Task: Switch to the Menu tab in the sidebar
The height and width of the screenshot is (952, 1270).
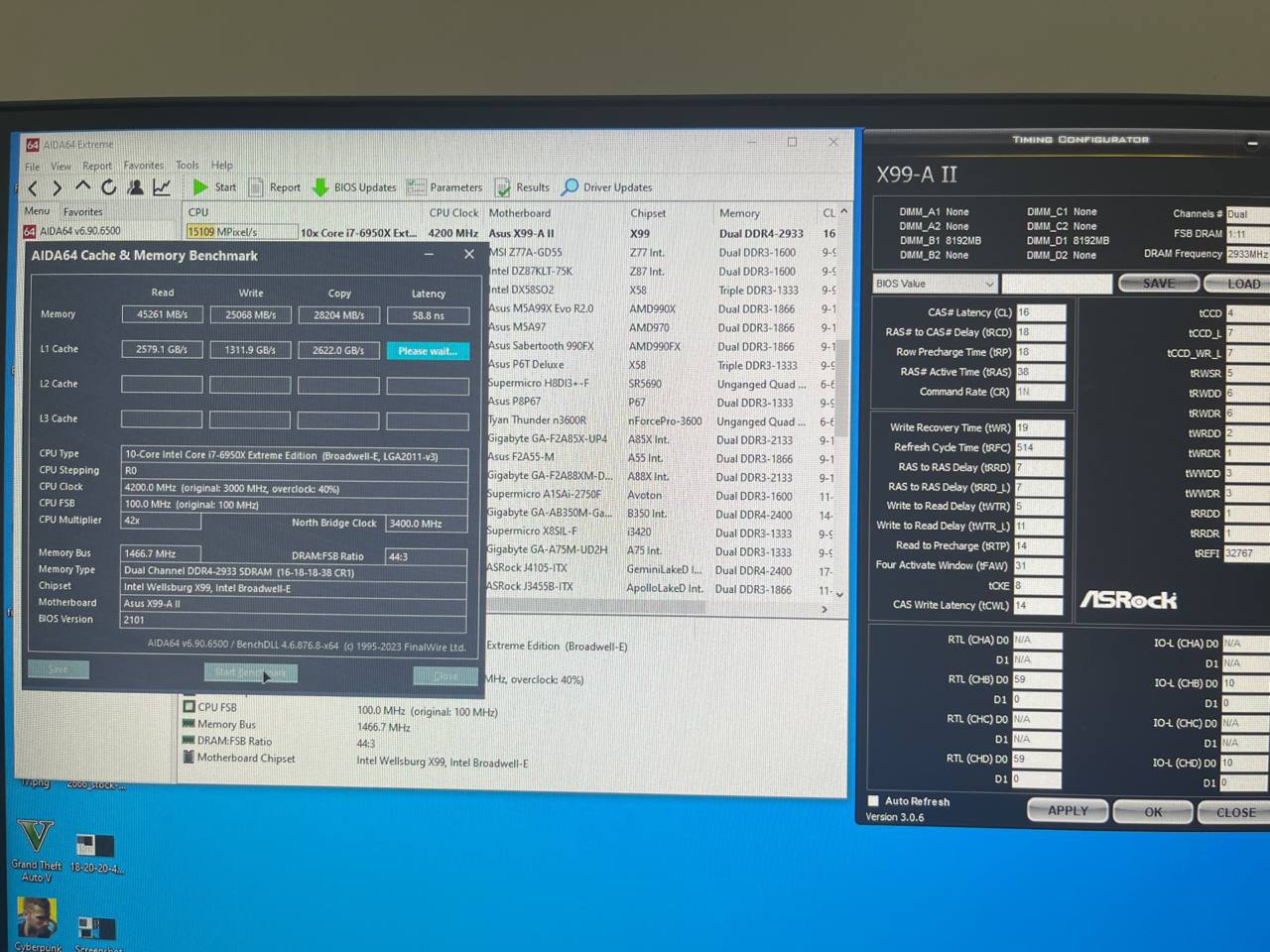Action: click(x=37, y=211)
